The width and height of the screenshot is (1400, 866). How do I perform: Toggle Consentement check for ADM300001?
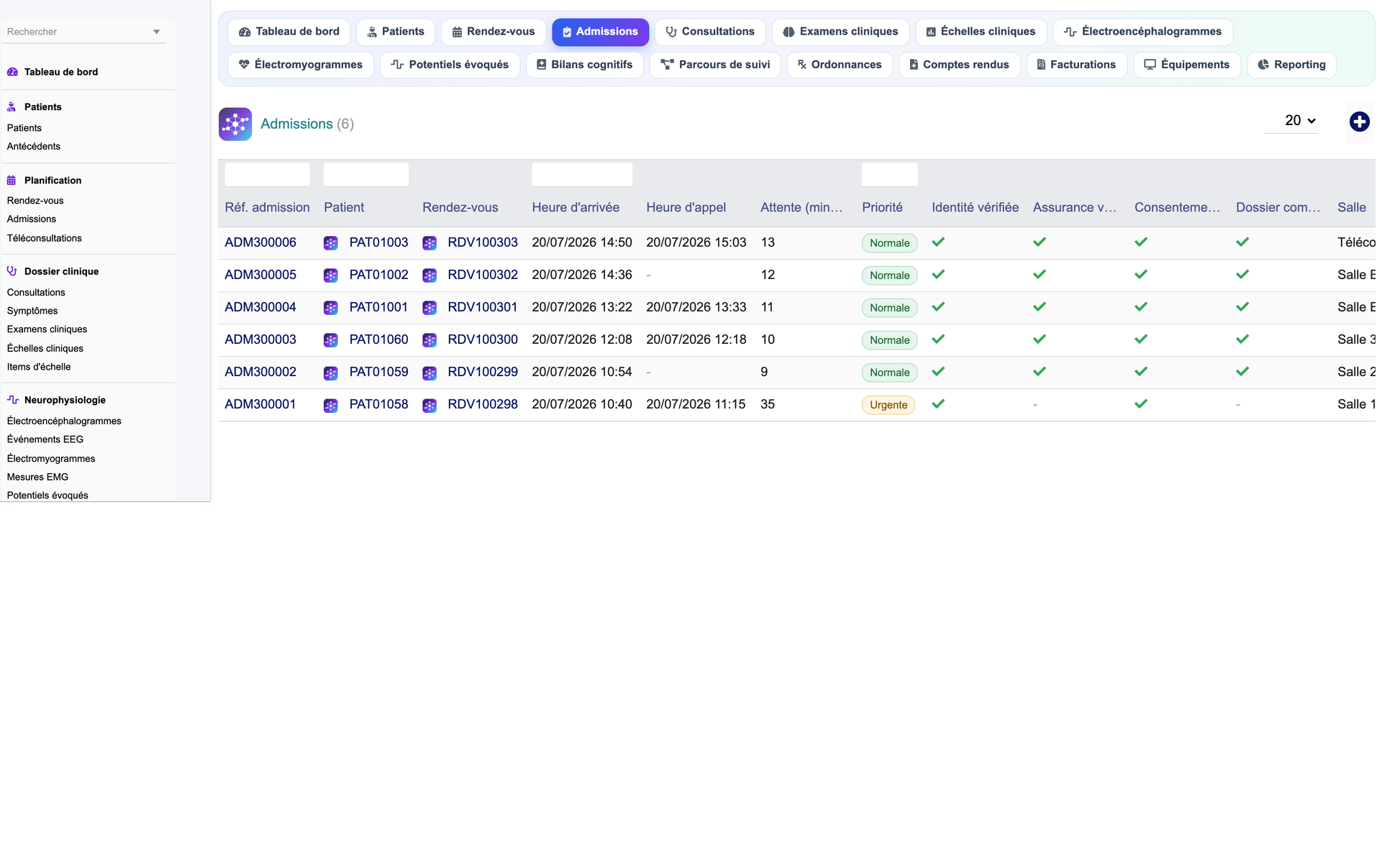click(1141, 404)
